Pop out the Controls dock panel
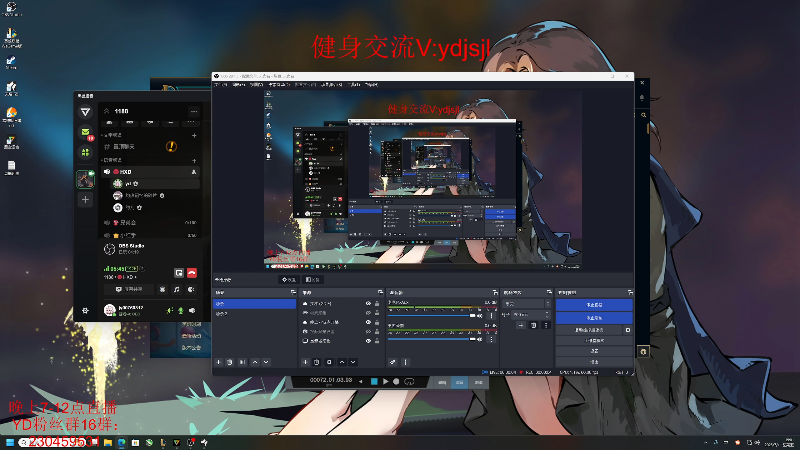The image size is (800, 450). (630, 292)
